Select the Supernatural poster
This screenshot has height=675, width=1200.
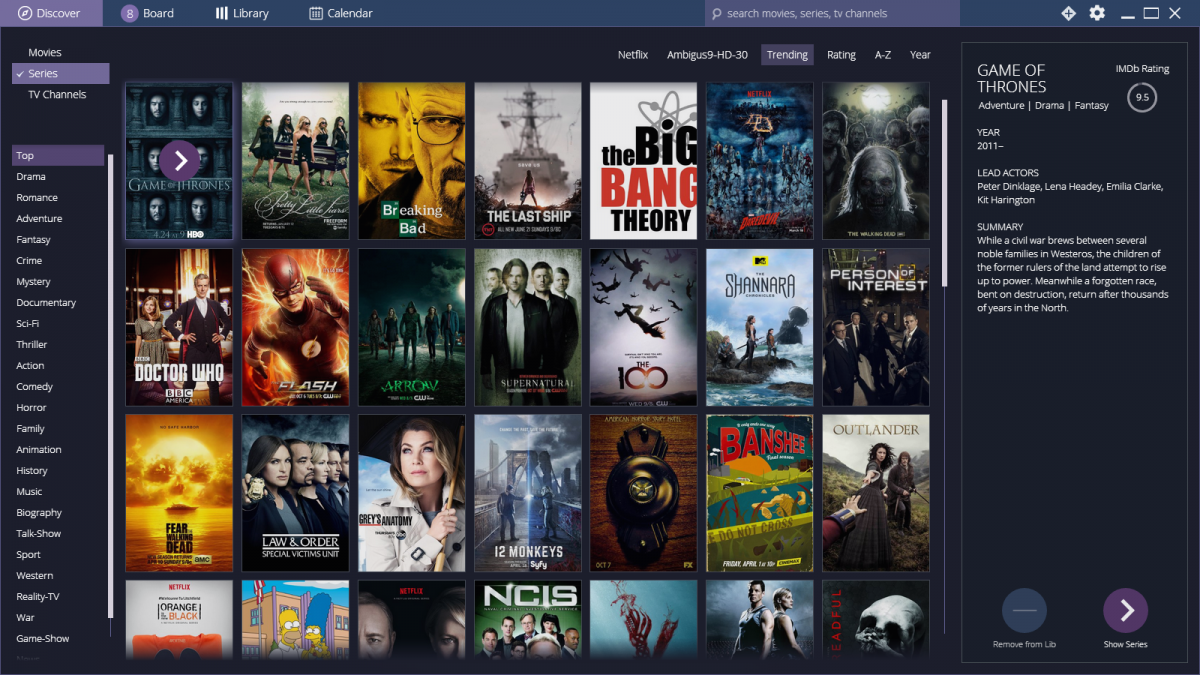(x=527, y=327)
